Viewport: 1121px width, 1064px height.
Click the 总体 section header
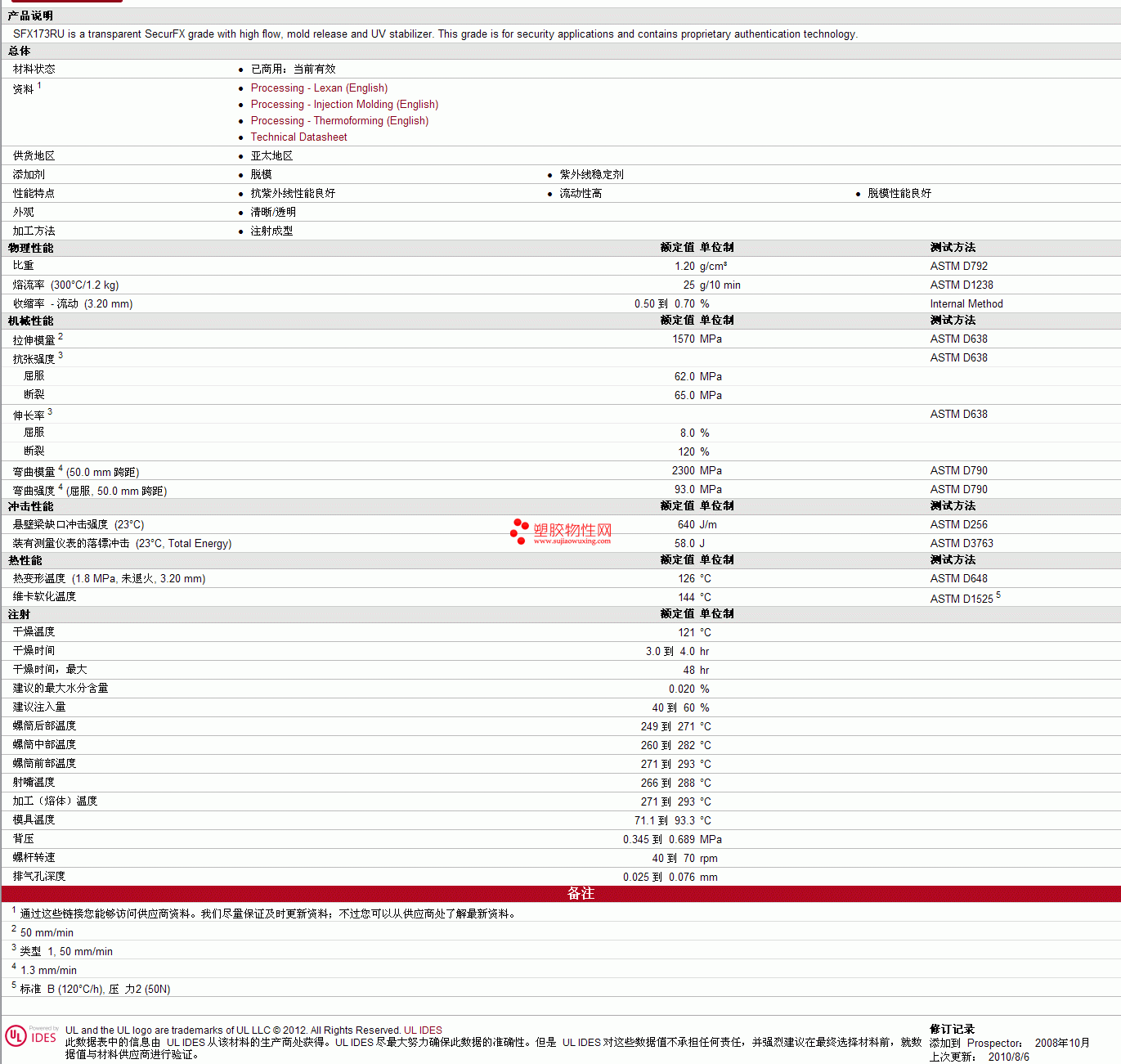(19, 52)
